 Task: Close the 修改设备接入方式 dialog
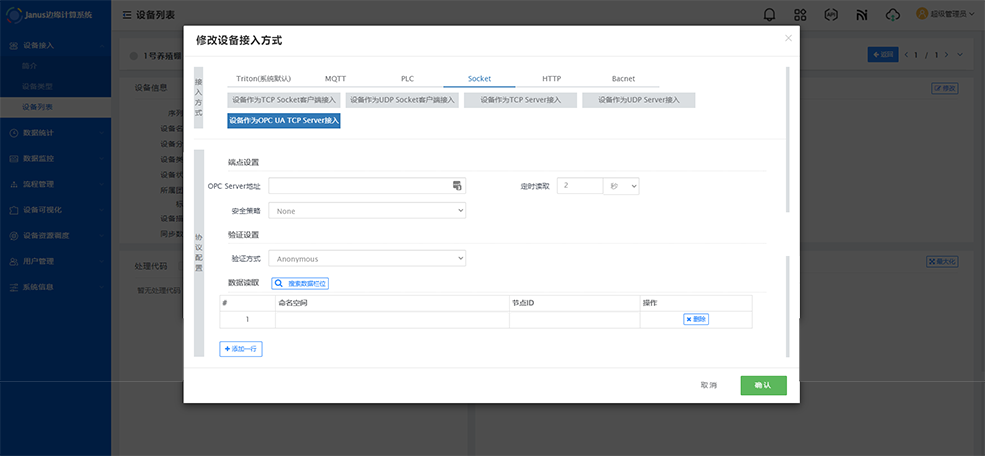pos(788,38)
